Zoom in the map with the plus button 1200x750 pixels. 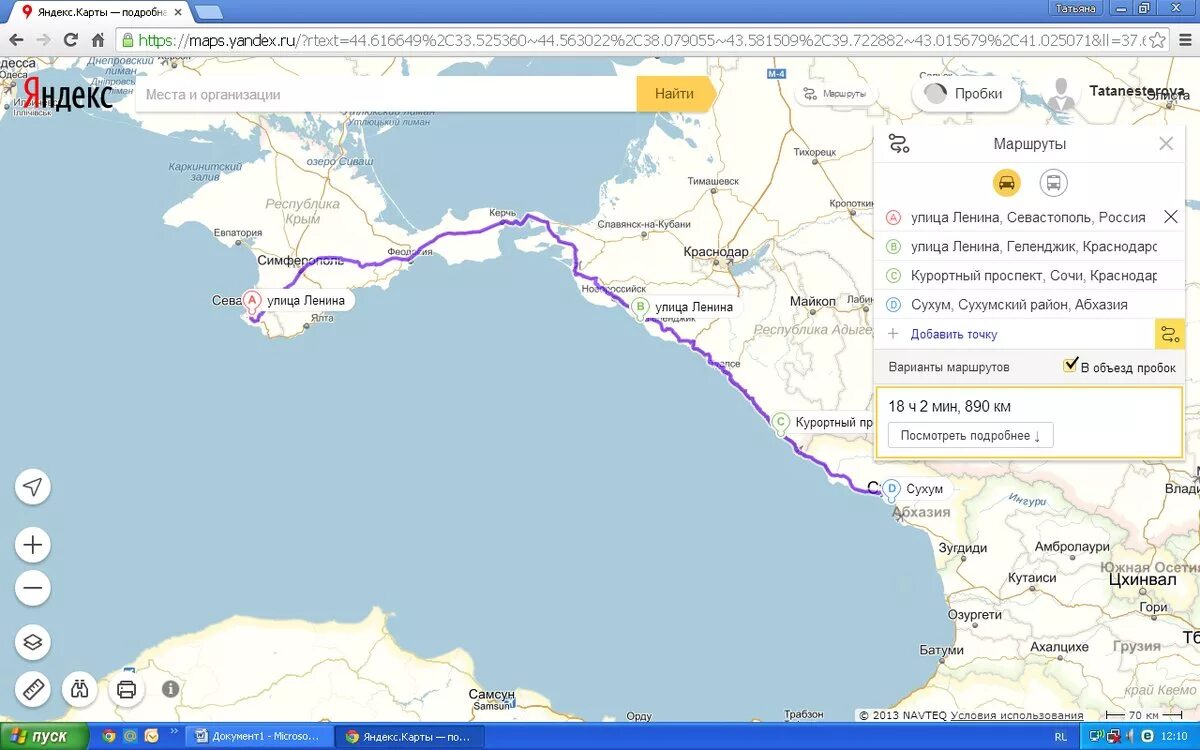[33, 545]
